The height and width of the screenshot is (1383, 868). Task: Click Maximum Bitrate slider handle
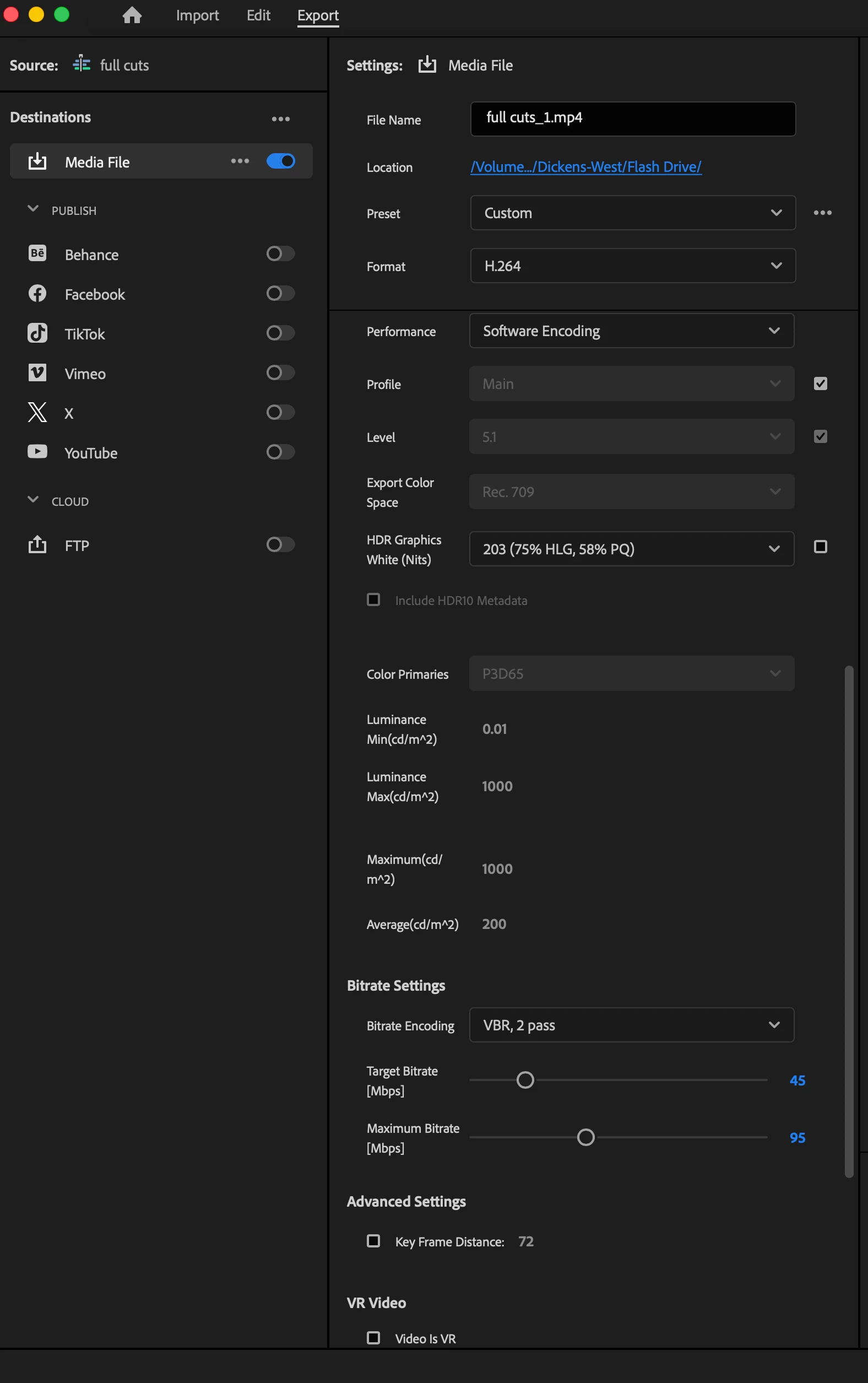click(x=585, y=1138)
